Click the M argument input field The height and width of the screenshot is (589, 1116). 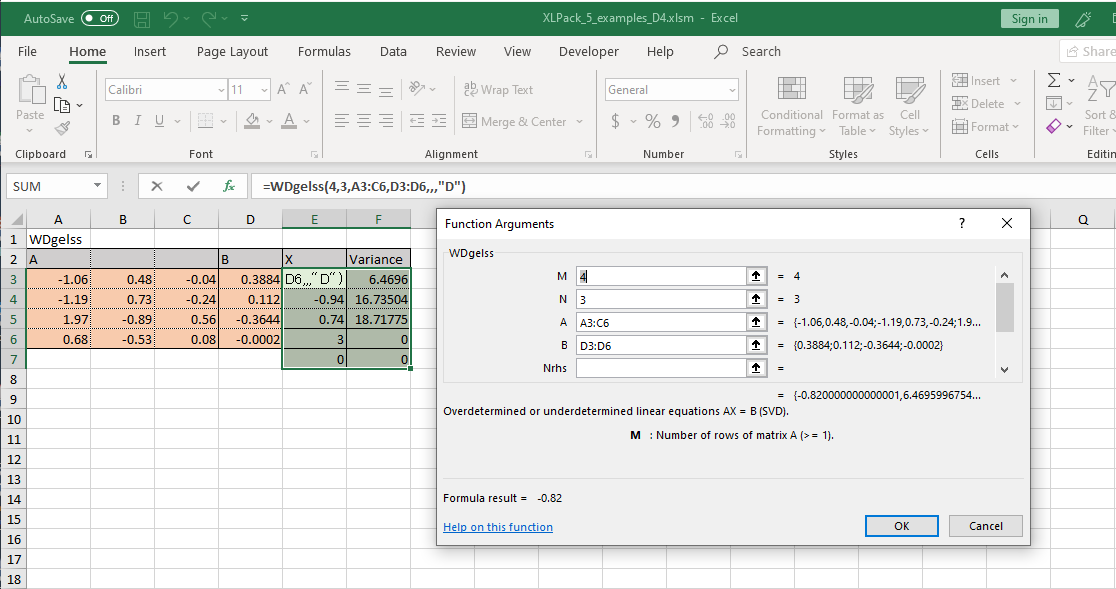[x=660, y=276]
